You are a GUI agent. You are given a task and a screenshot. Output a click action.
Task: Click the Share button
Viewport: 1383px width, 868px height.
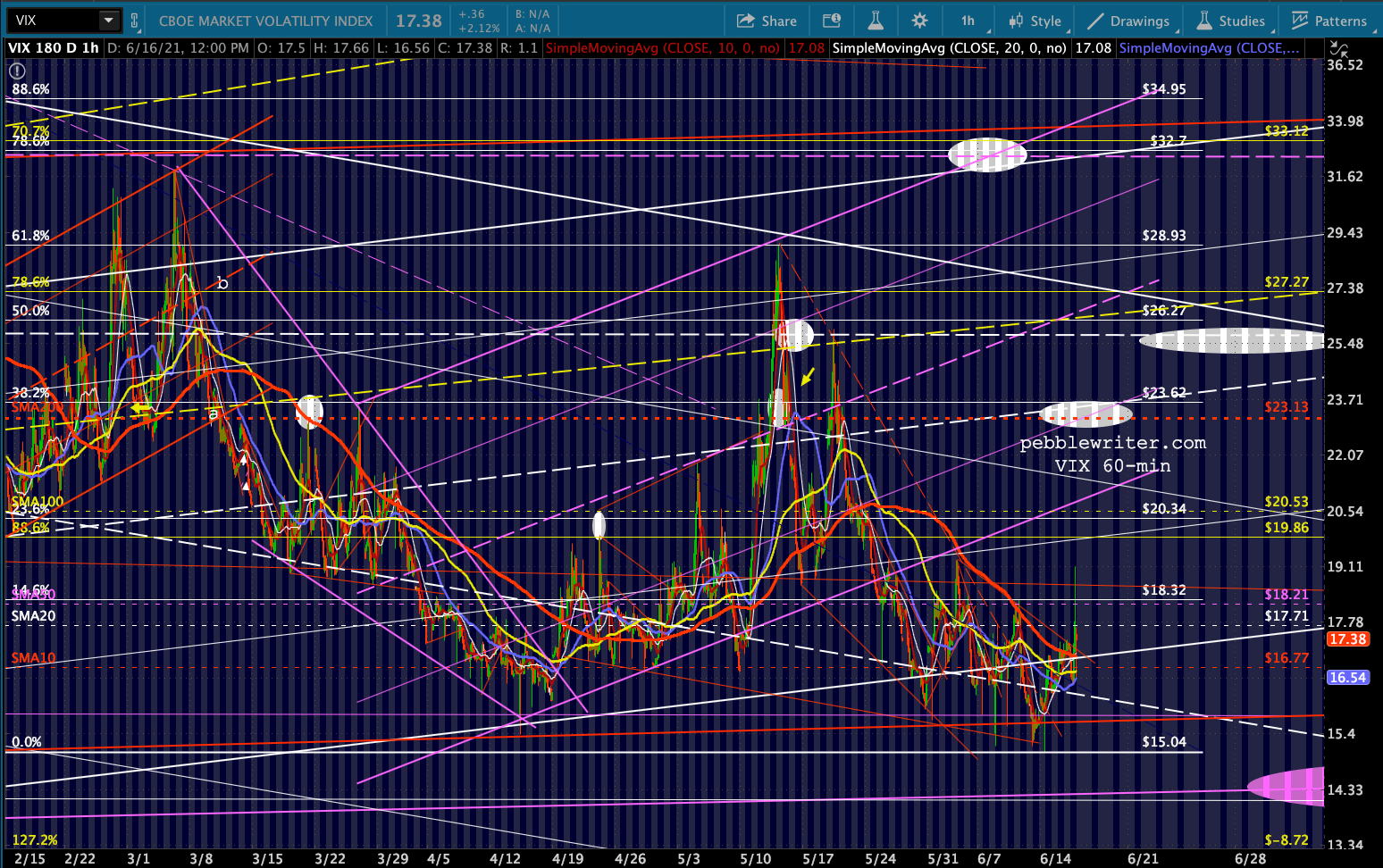pos(767,21)
